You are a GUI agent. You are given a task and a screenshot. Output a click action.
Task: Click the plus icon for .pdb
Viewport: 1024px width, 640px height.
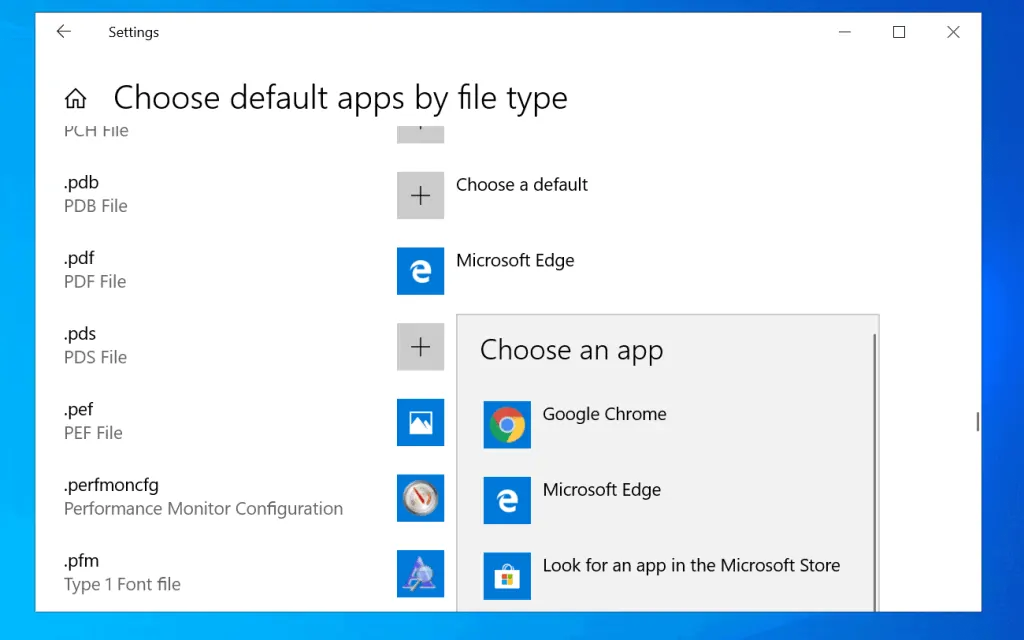pos(420,195)
